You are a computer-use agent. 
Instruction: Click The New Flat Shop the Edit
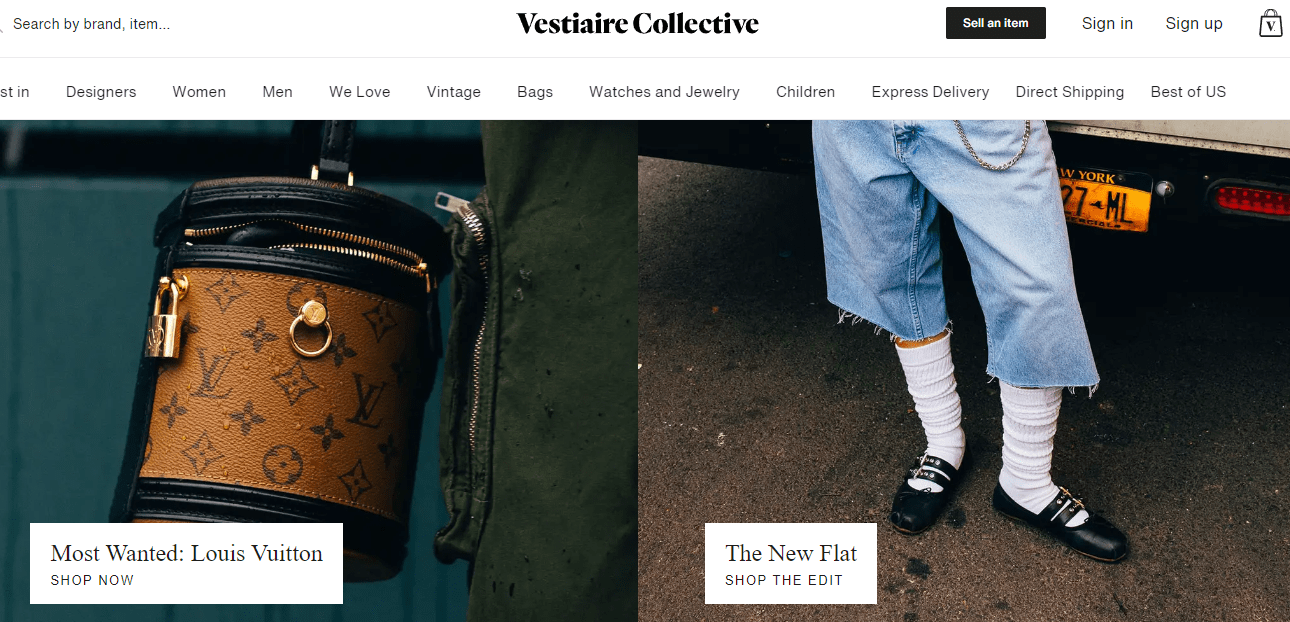click(x=791, y=563)
